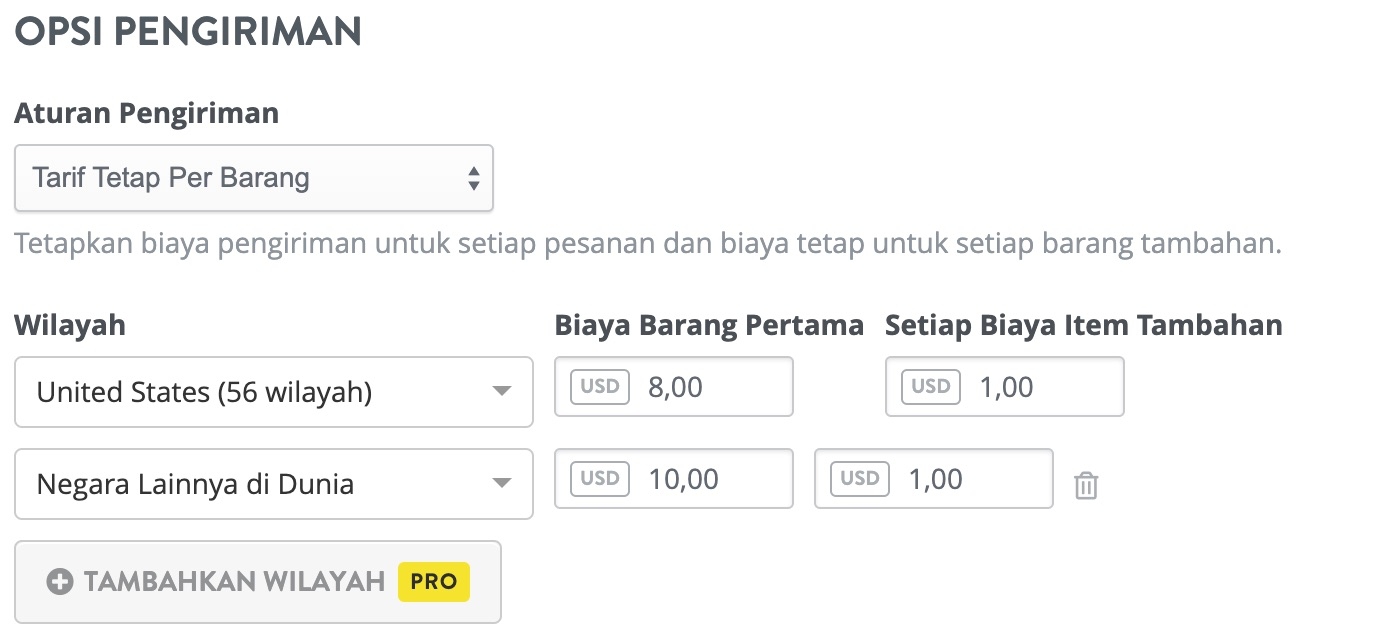Delete the Negara Lainnya di Dunia row
Viewport: 1376px width, 640px height.
(1085, 486)
